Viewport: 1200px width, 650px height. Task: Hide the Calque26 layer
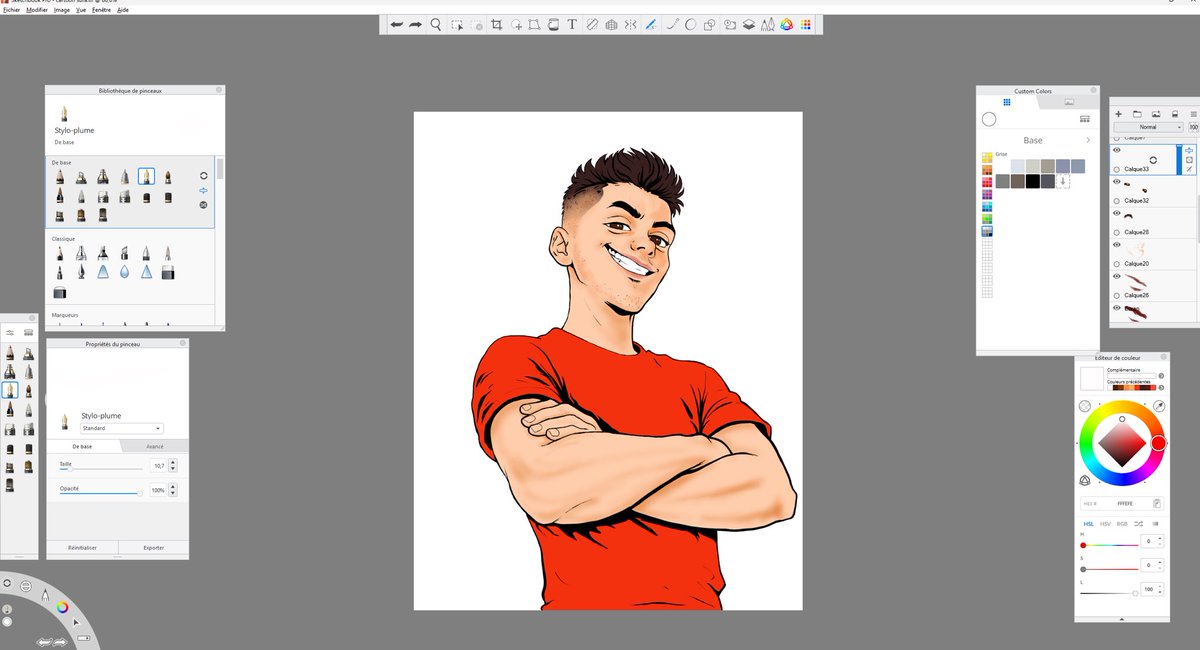point(1116,276)
